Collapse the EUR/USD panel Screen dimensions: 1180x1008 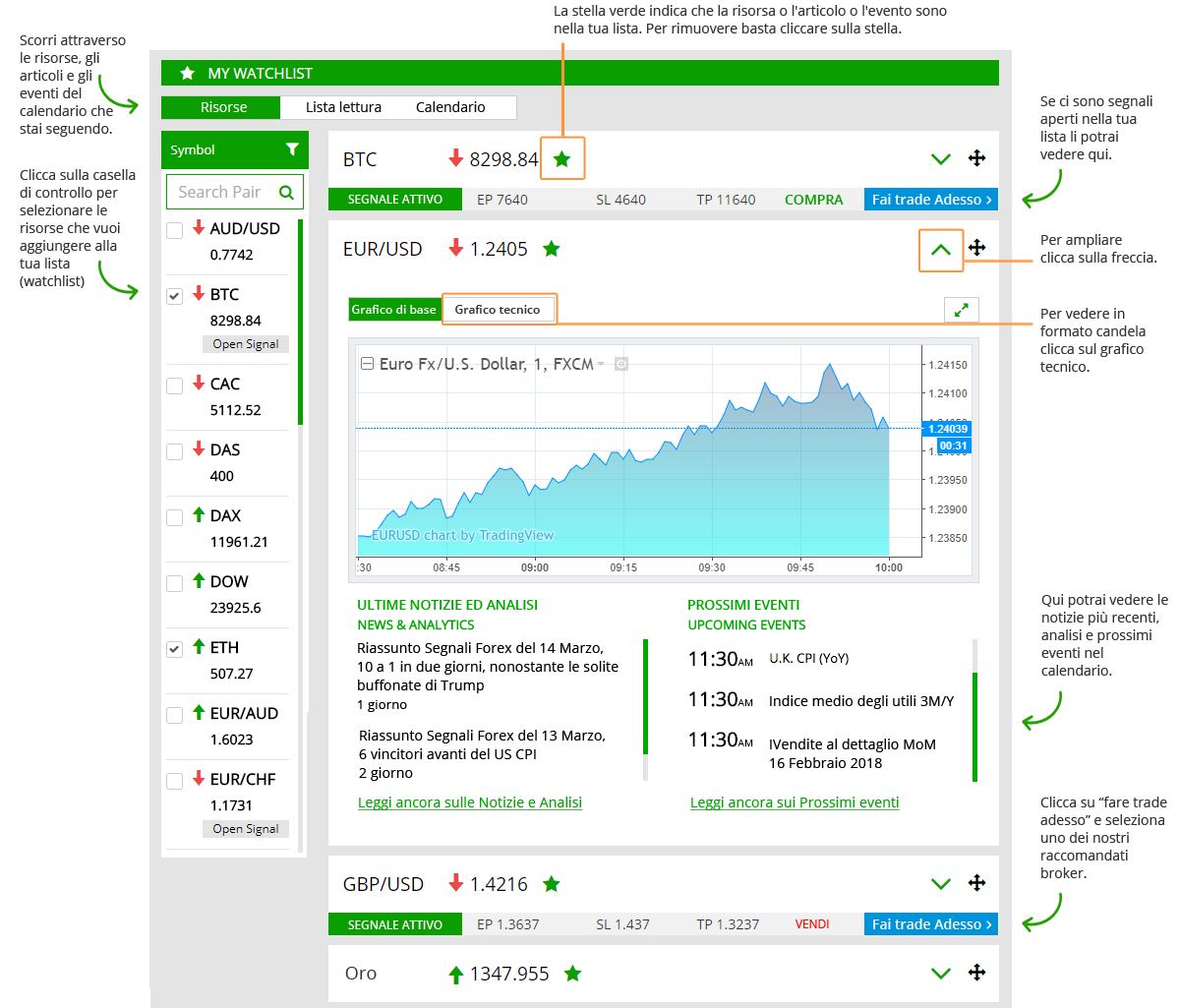coord(940,250)
